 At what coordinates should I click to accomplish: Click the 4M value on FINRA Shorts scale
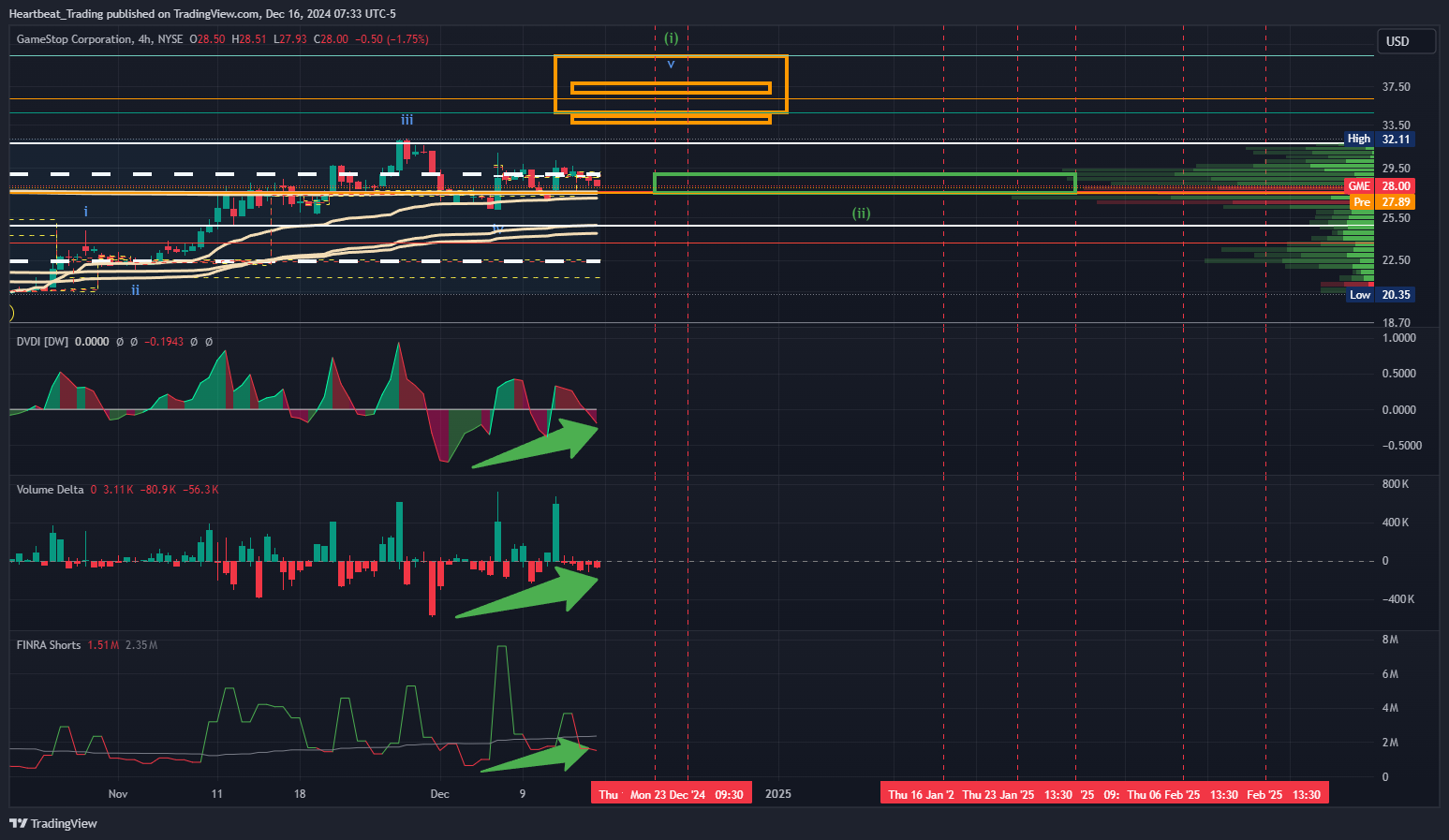1391,708
